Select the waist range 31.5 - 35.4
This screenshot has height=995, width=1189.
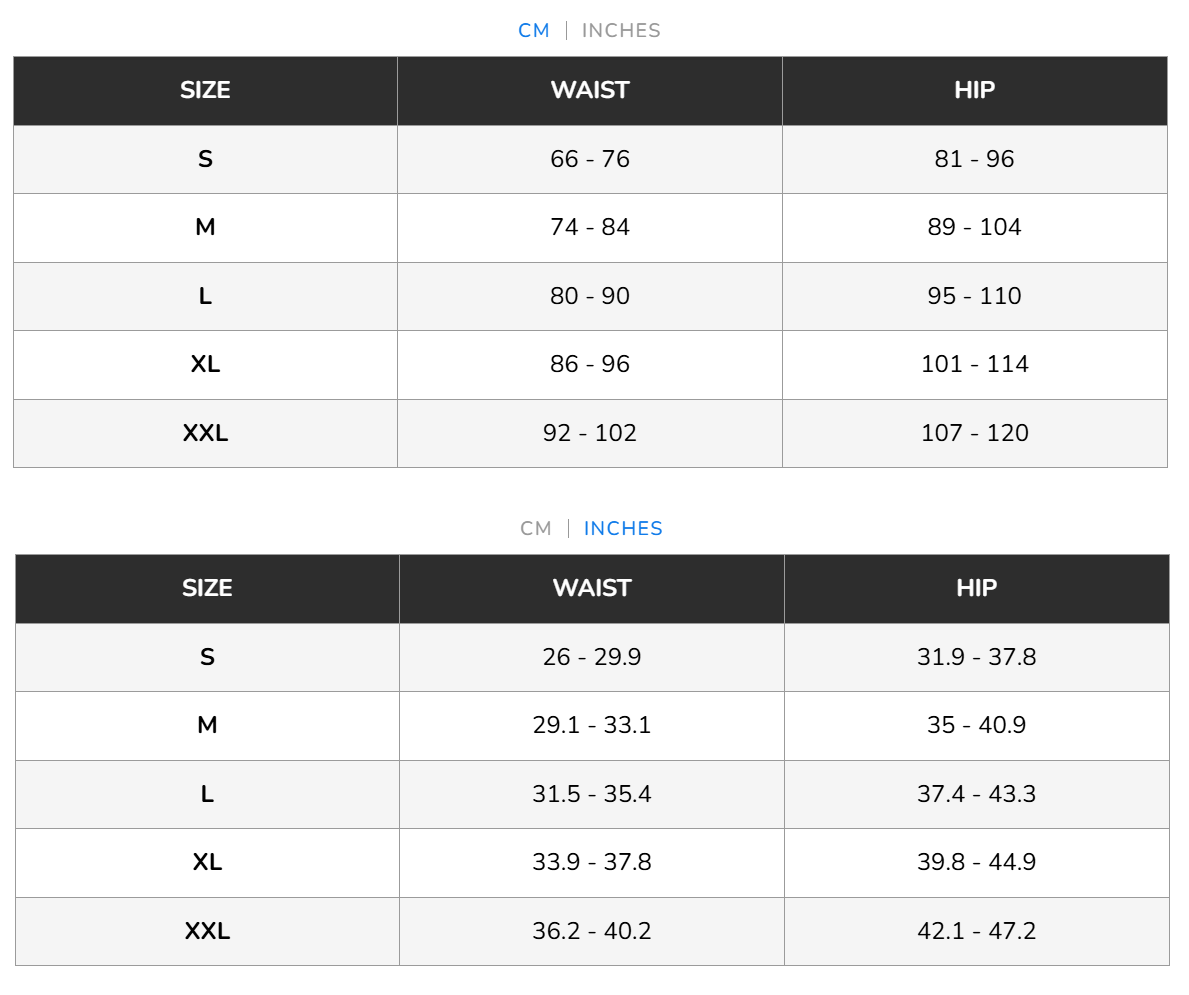click(592, 794)
